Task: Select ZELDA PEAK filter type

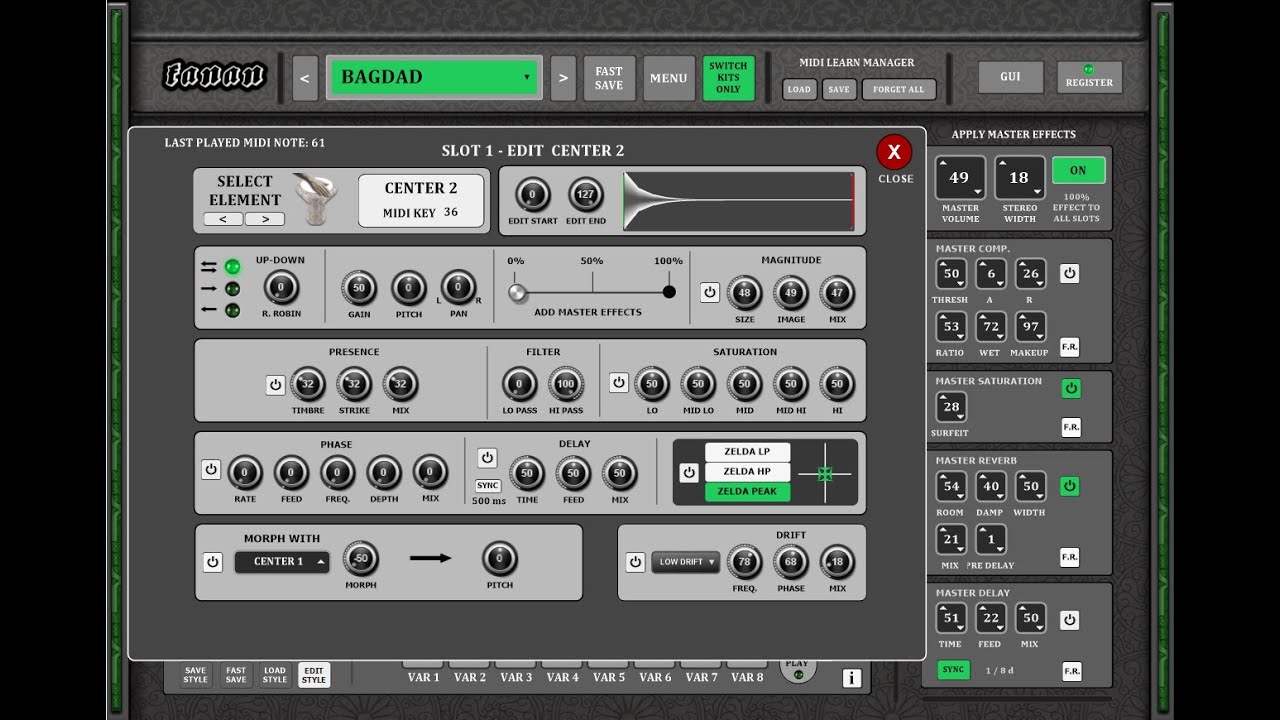Action: point(747,492)
